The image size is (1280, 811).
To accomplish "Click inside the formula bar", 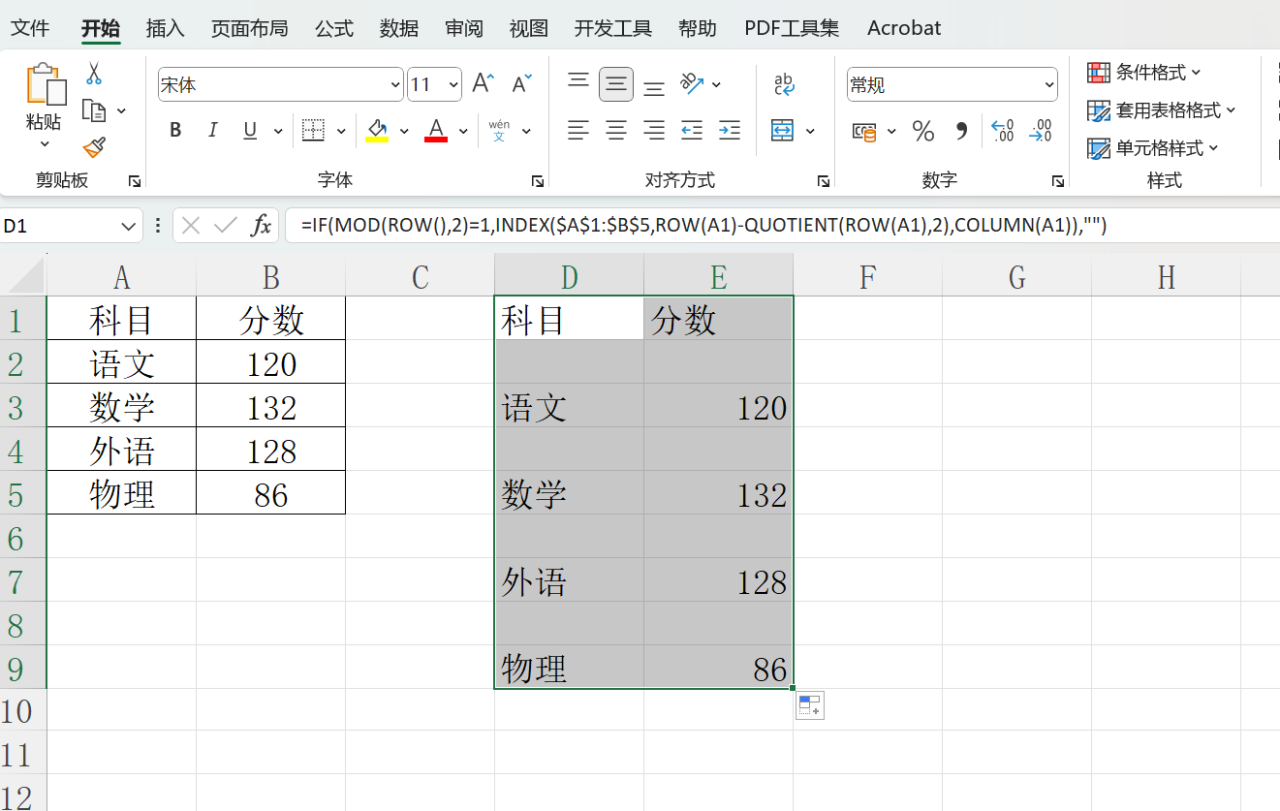I will pyautogui.click(x=782, y=226).
